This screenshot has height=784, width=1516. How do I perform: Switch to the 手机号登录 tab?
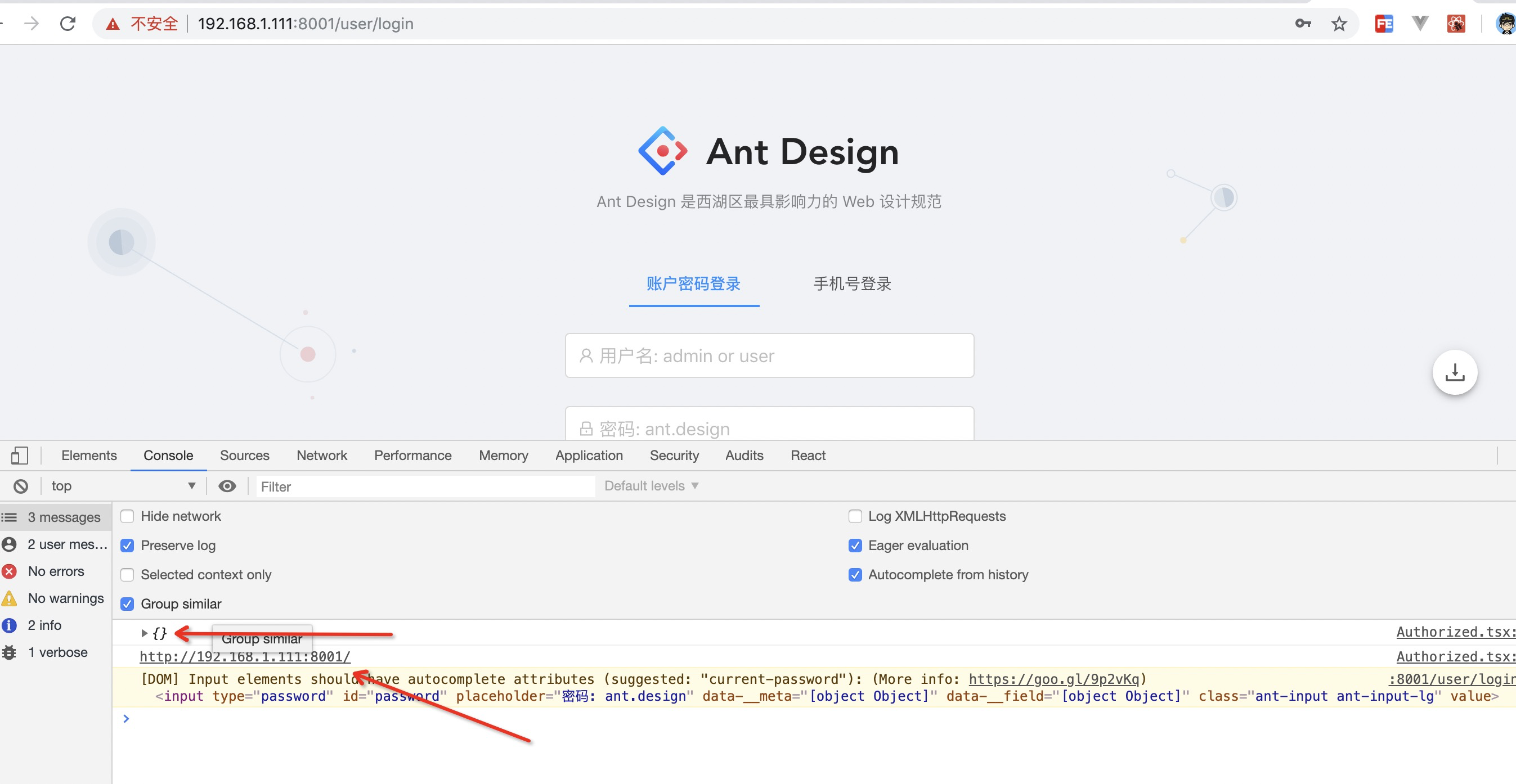click(x=851, y=284)
